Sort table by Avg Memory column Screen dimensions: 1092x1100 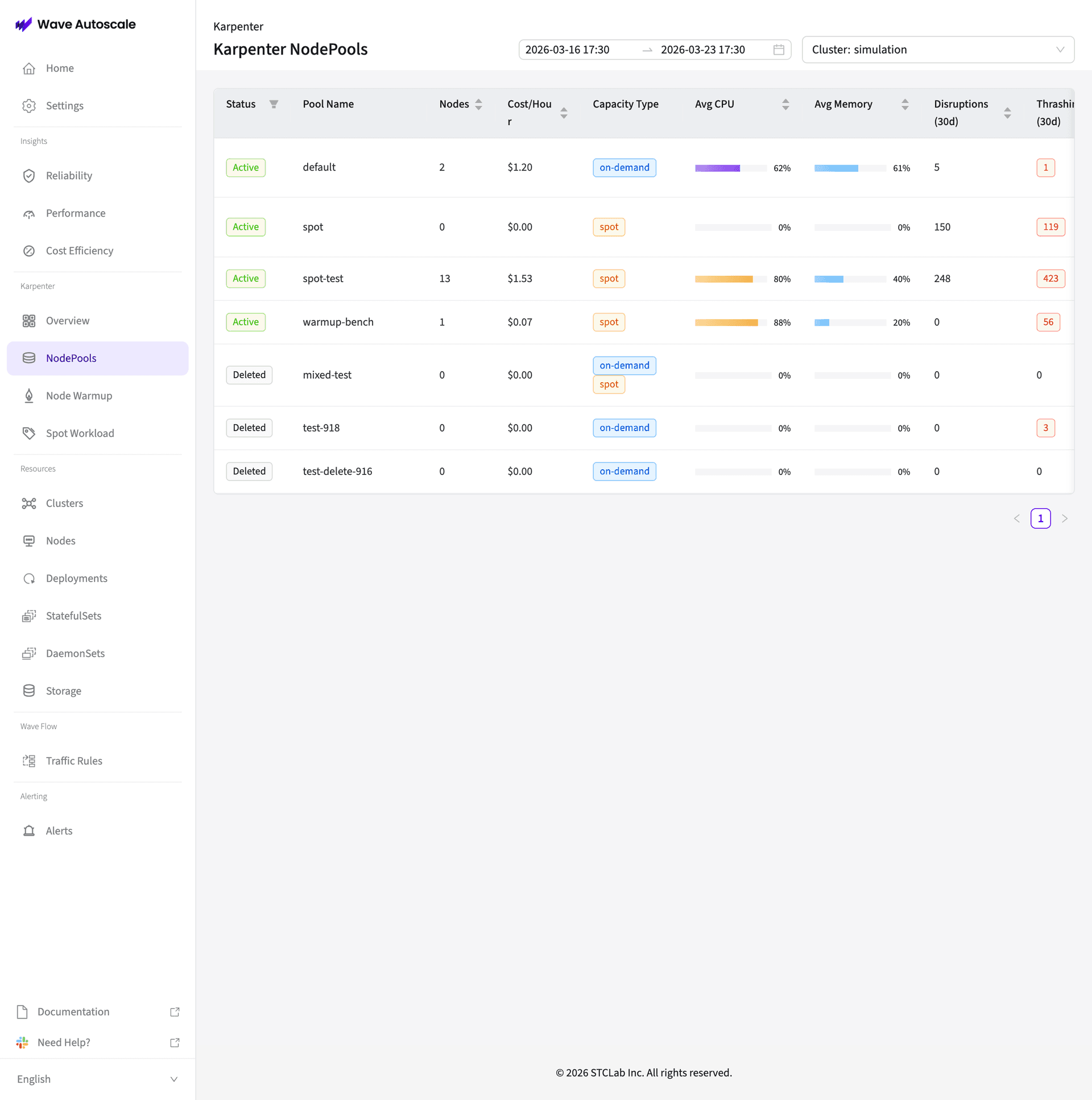pyautogui.click(x=905, y=104)
